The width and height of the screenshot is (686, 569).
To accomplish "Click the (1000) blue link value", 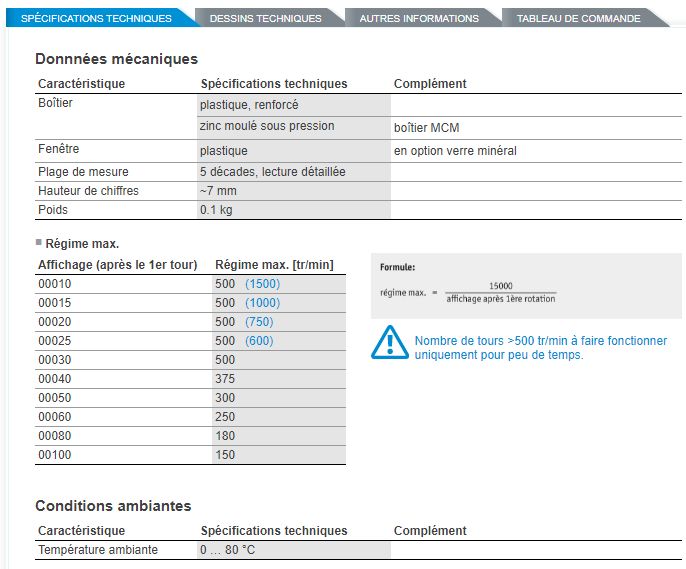I will click(263, 303).
